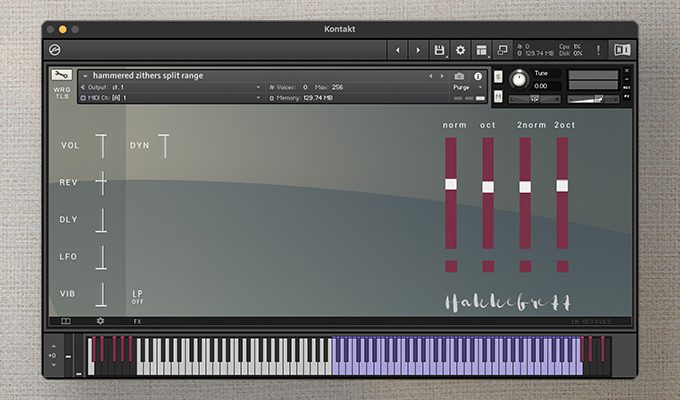Open Kontakt settings gear in top toolbar
Screen dimensions: 680x400
pyautogui.click(x=460, y=50)
